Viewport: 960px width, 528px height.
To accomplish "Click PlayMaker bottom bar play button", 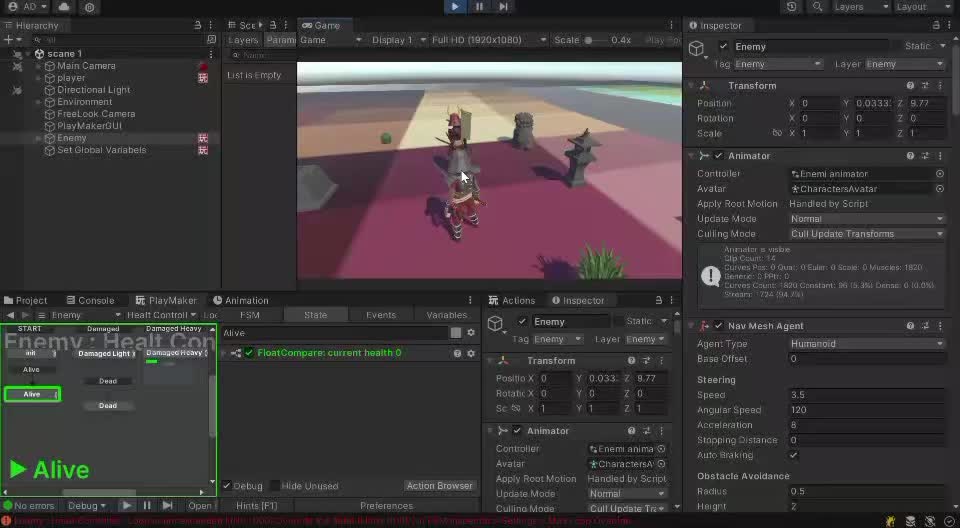I will (x=126, y=506).
